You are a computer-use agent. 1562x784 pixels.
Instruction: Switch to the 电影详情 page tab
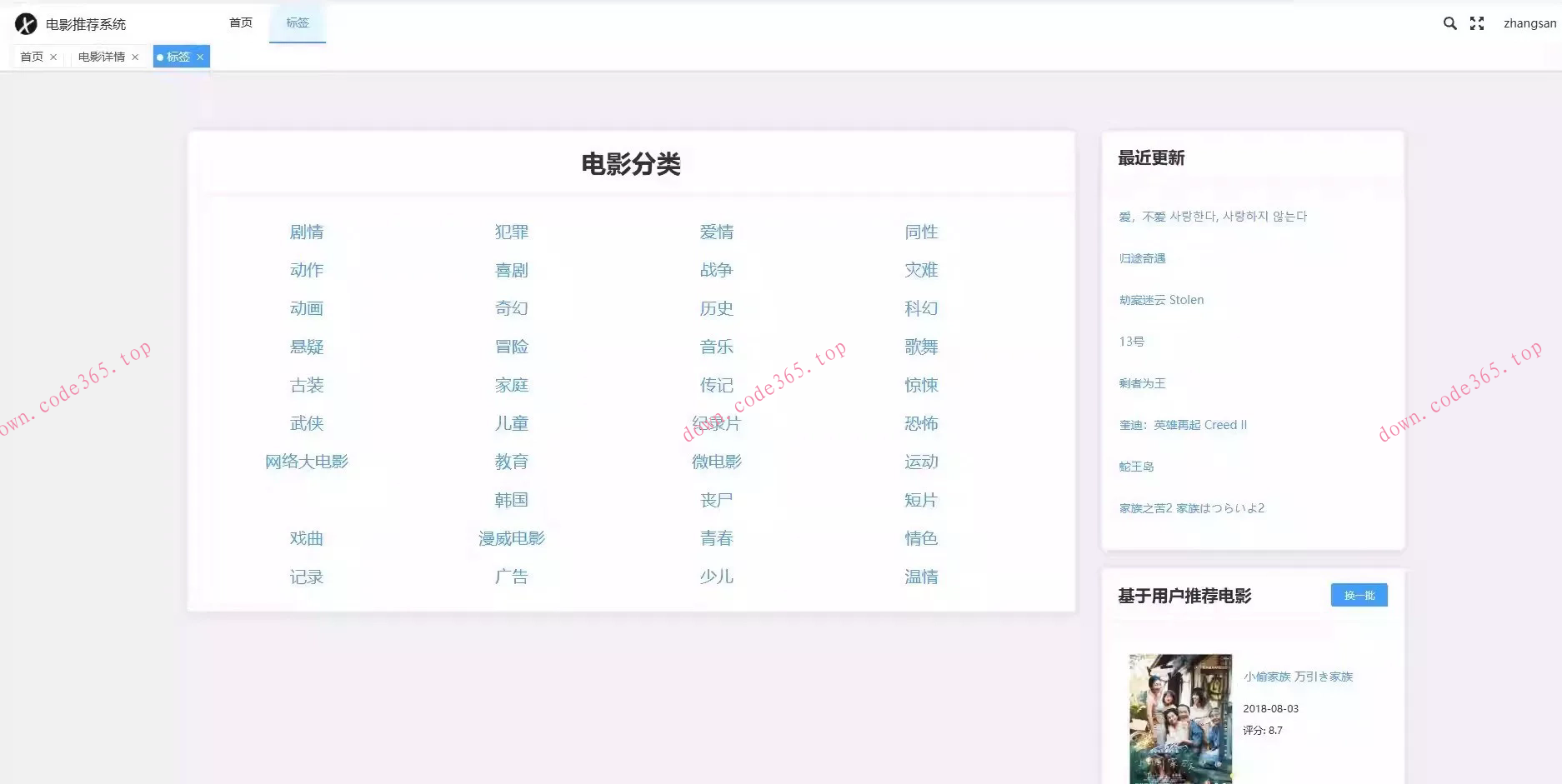pyautogui.click(x=102, y=57)
